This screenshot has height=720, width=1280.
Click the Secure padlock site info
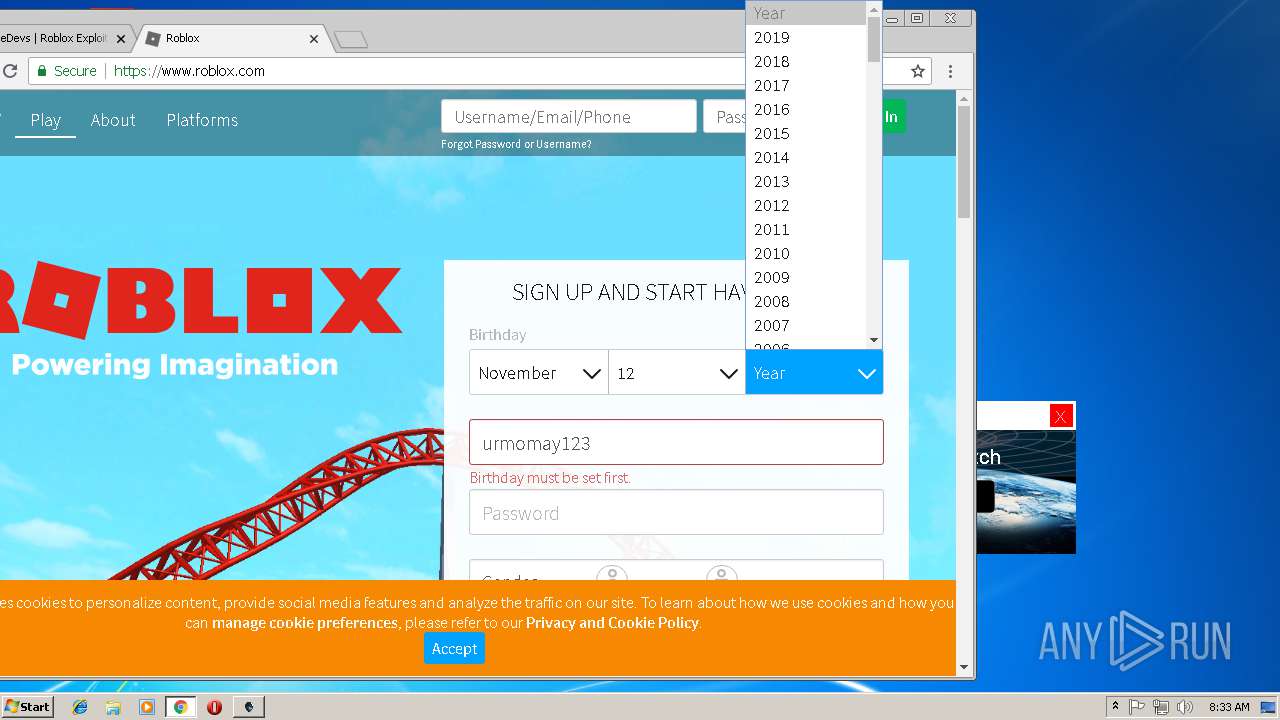67,71
